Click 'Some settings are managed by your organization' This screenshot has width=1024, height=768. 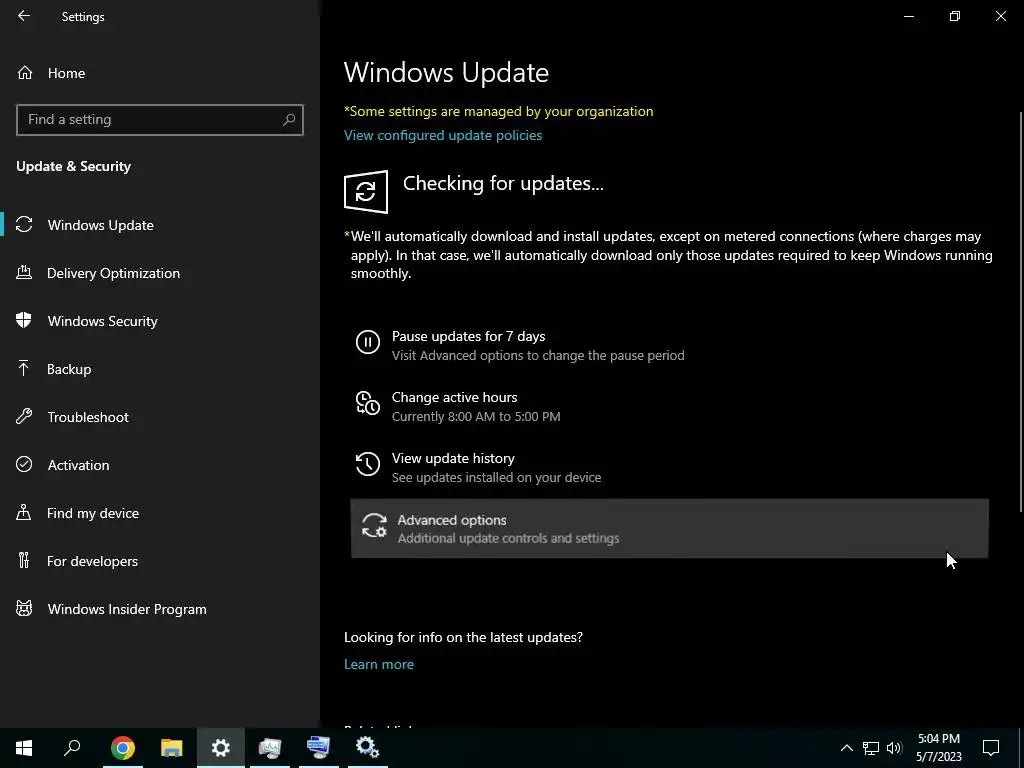(499, 112)
